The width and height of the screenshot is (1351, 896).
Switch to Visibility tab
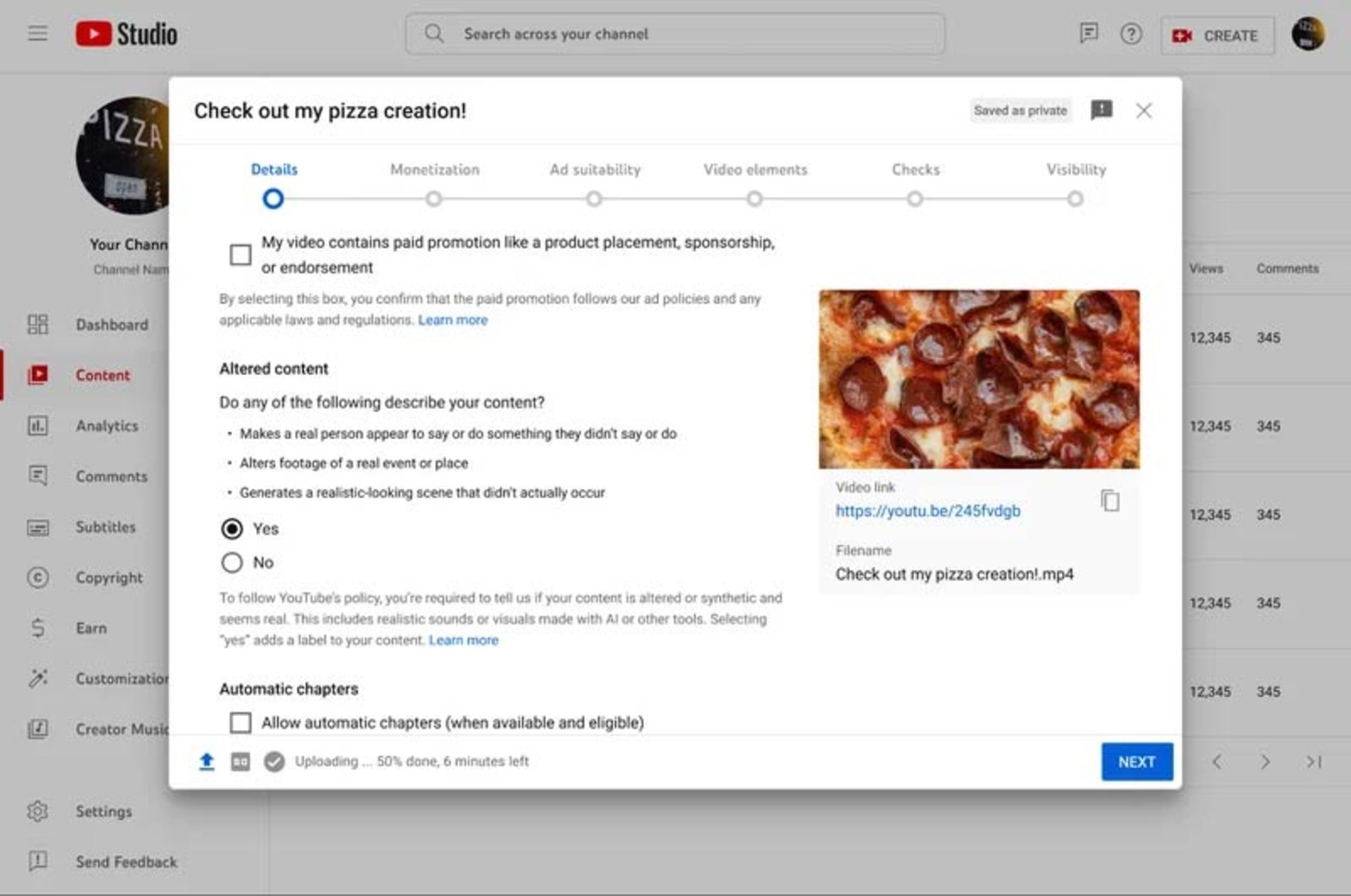pyautogui.click(x=1076, y=169)
